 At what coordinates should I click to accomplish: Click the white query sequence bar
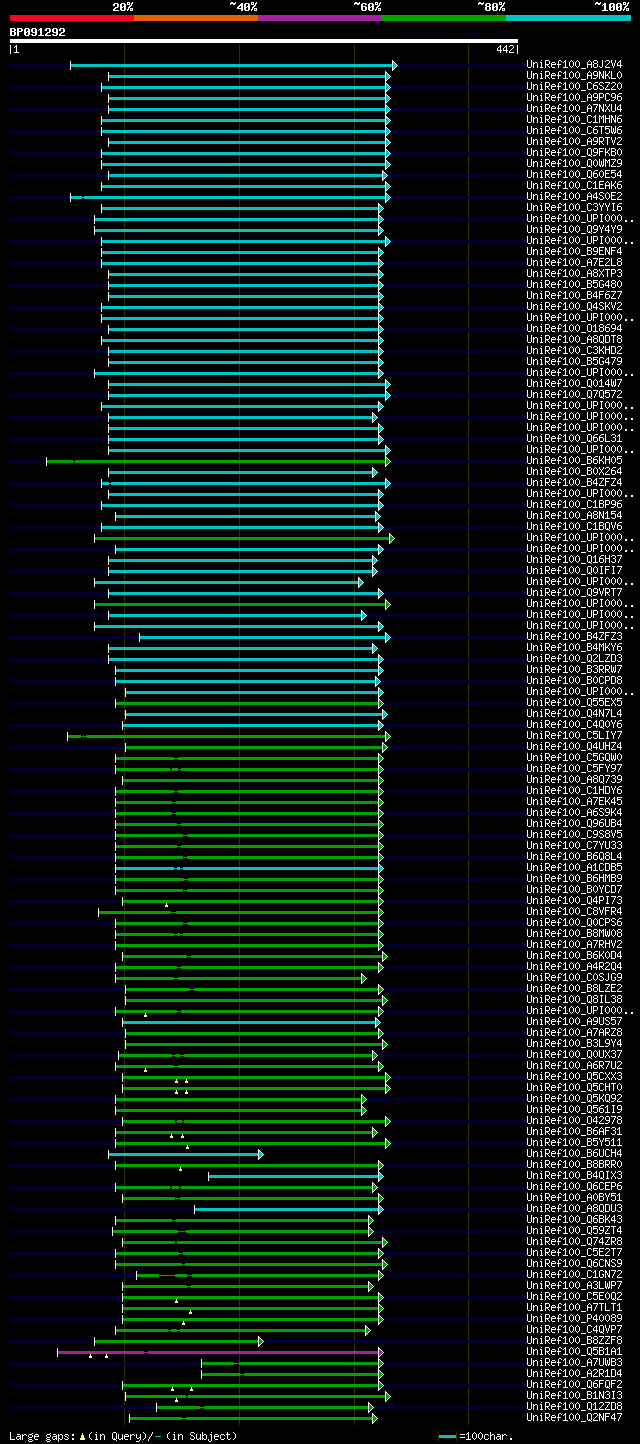(x=264, y=41)
